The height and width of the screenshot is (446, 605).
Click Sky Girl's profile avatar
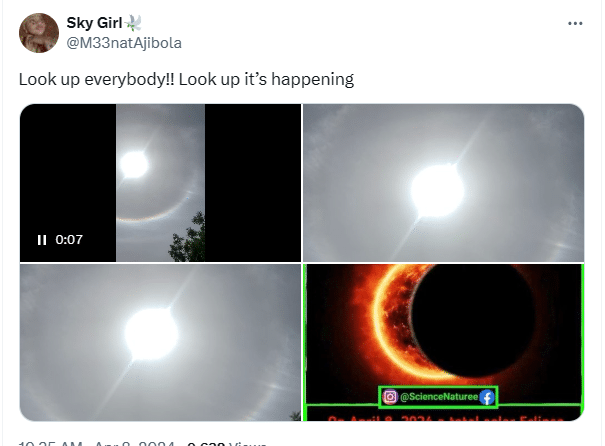click(39, 33)
